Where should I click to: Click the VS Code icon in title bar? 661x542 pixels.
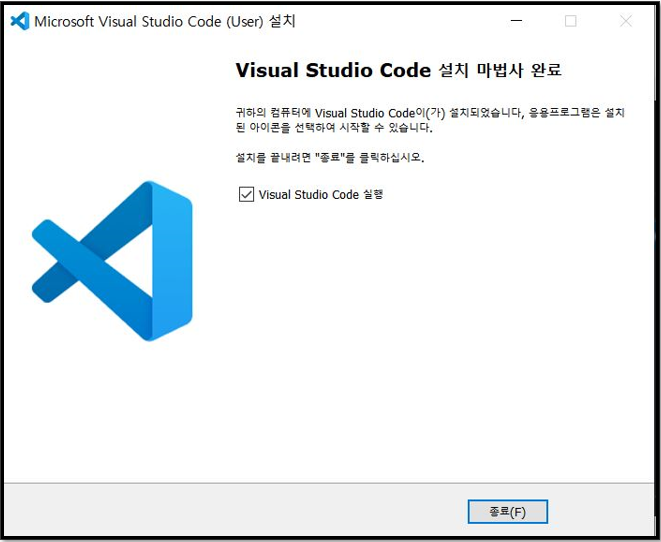tap(20, 21)
